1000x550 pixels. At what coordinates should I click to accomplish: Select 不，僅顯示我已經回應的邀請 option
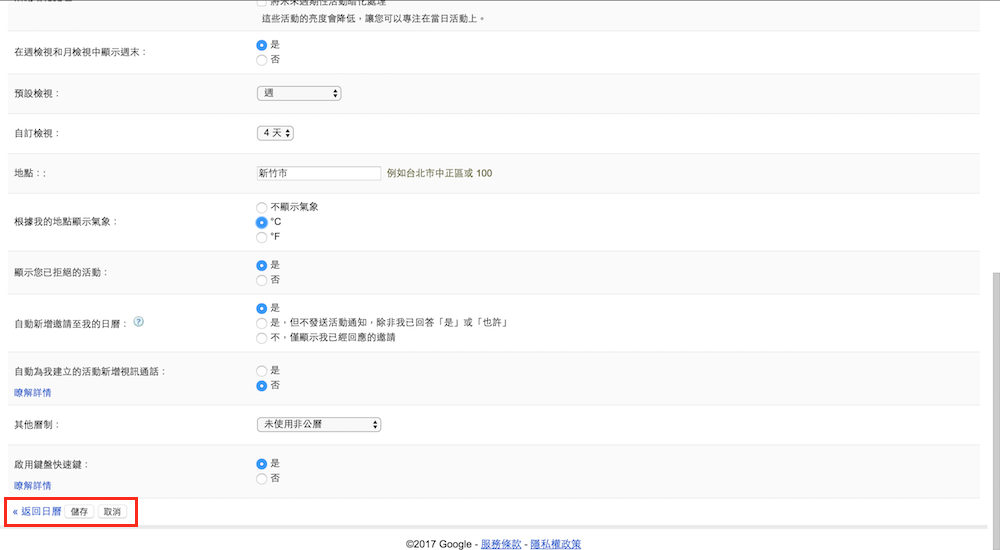[262, 338]
